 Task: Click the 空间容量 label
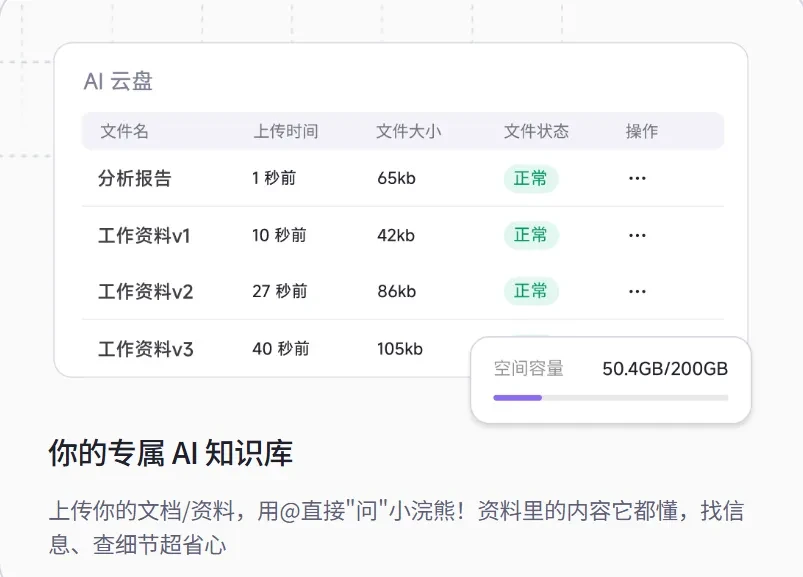529,368
